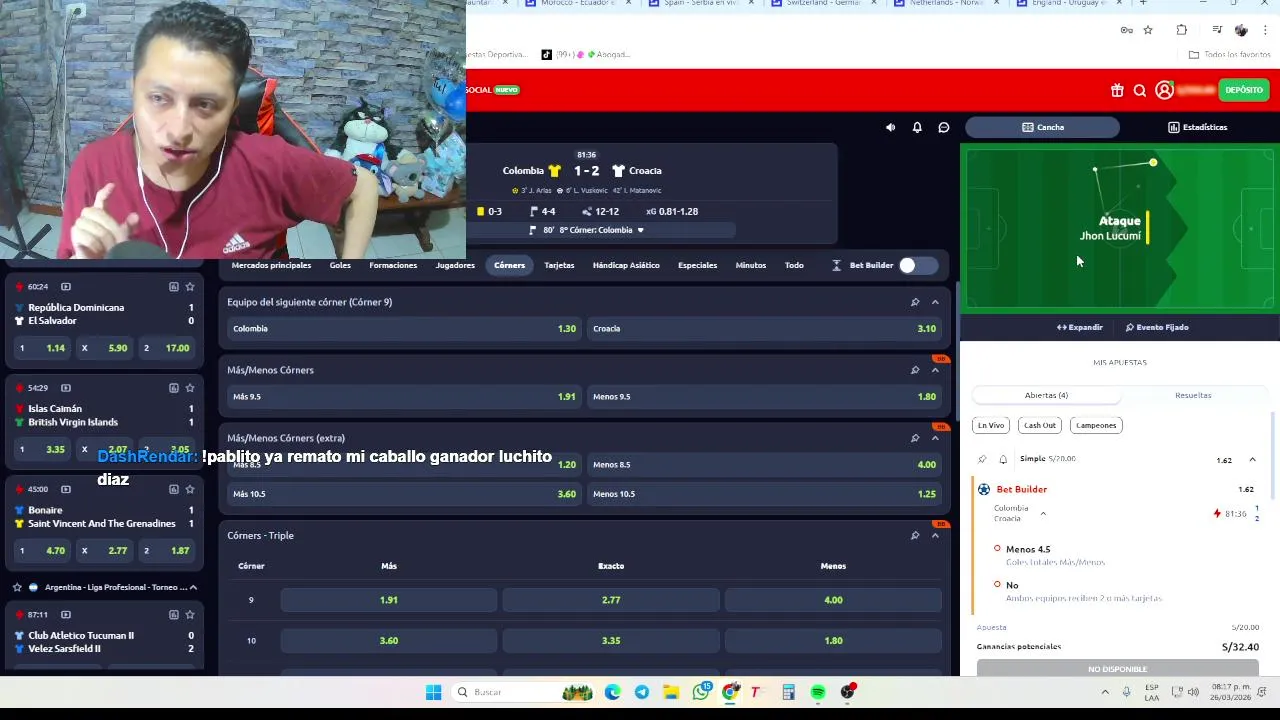This screenshot has width=1280, height=720.
Task: Filter bets by Cash Out
Action: (1040, 425)
